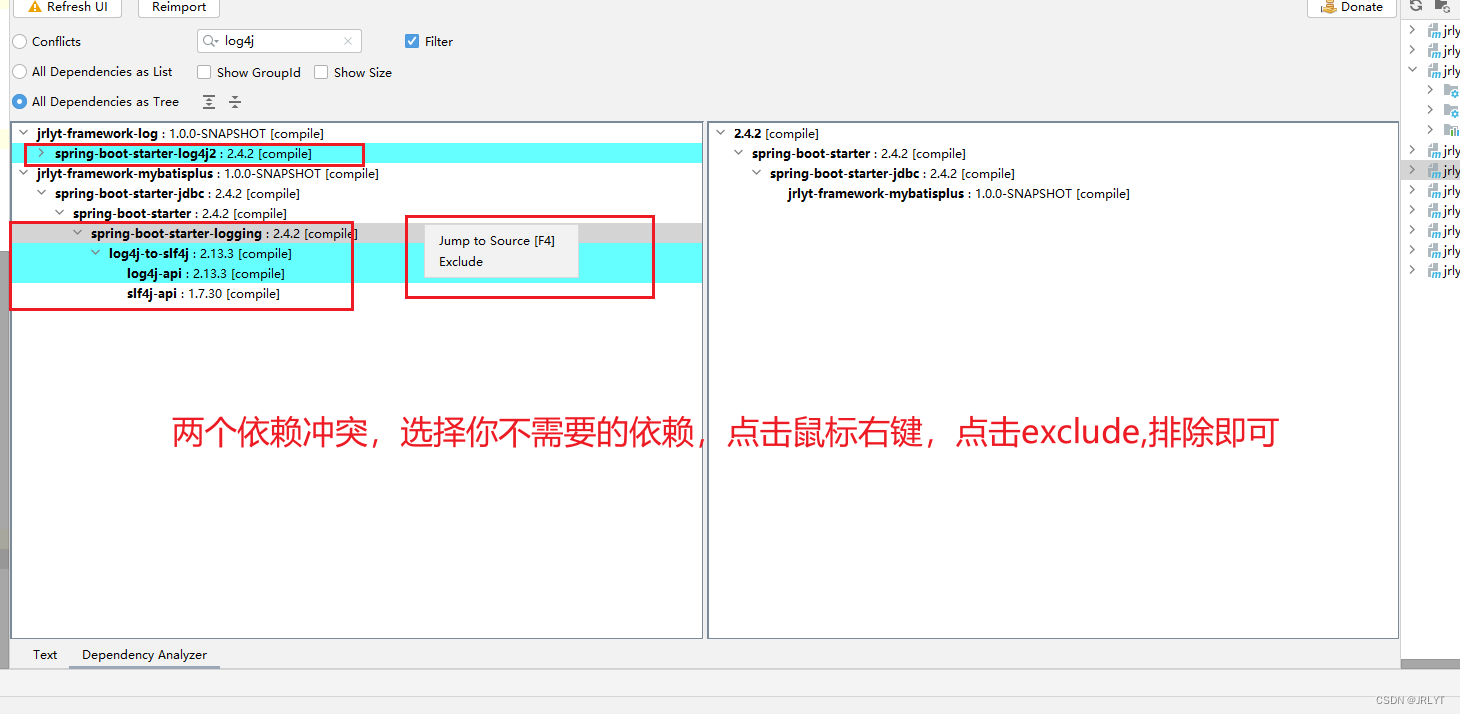Click the Reimport button
Viewport: 1460px width, 714px height.
178,7
